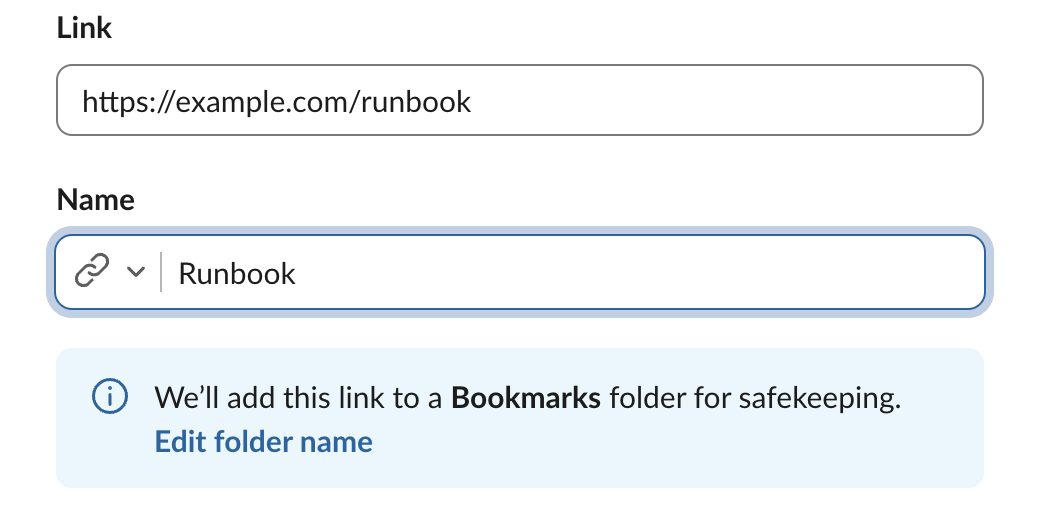The height and width of the screenshot is (520, 1040).
Task: Open the icon picker chevron dropdown
Action: coord(135,271)
